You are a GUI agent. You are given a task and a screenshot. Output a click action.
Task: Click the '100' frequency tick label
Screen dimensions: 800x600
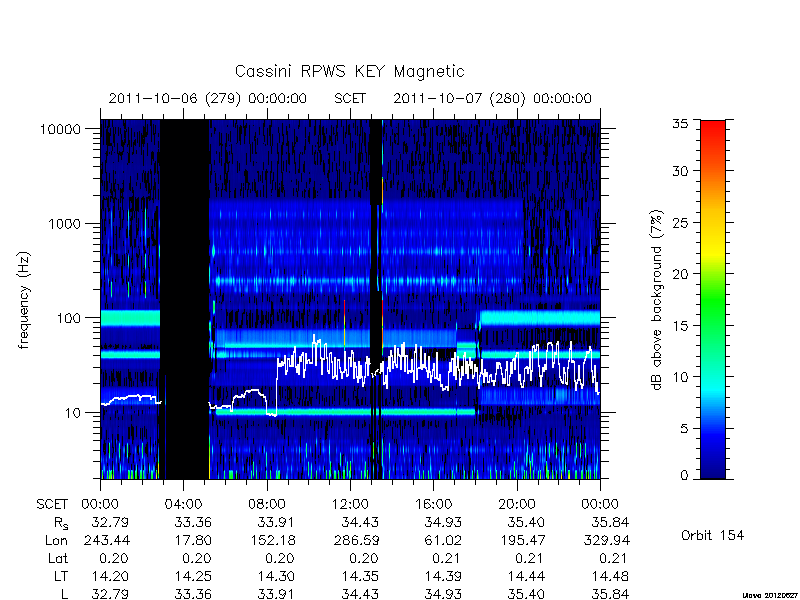[x=68, y=318]
